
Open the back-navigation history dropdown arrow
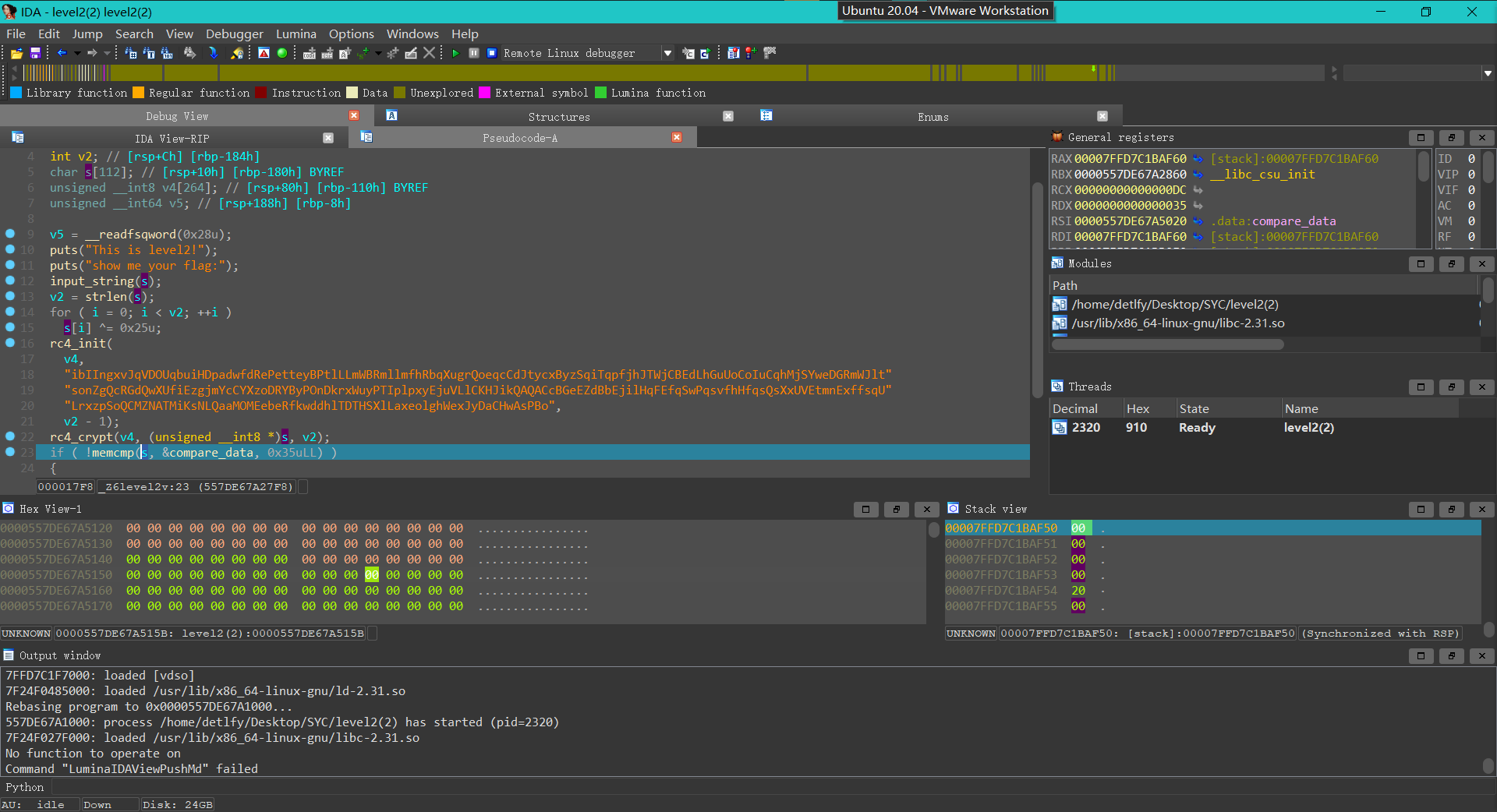[77, 53]
